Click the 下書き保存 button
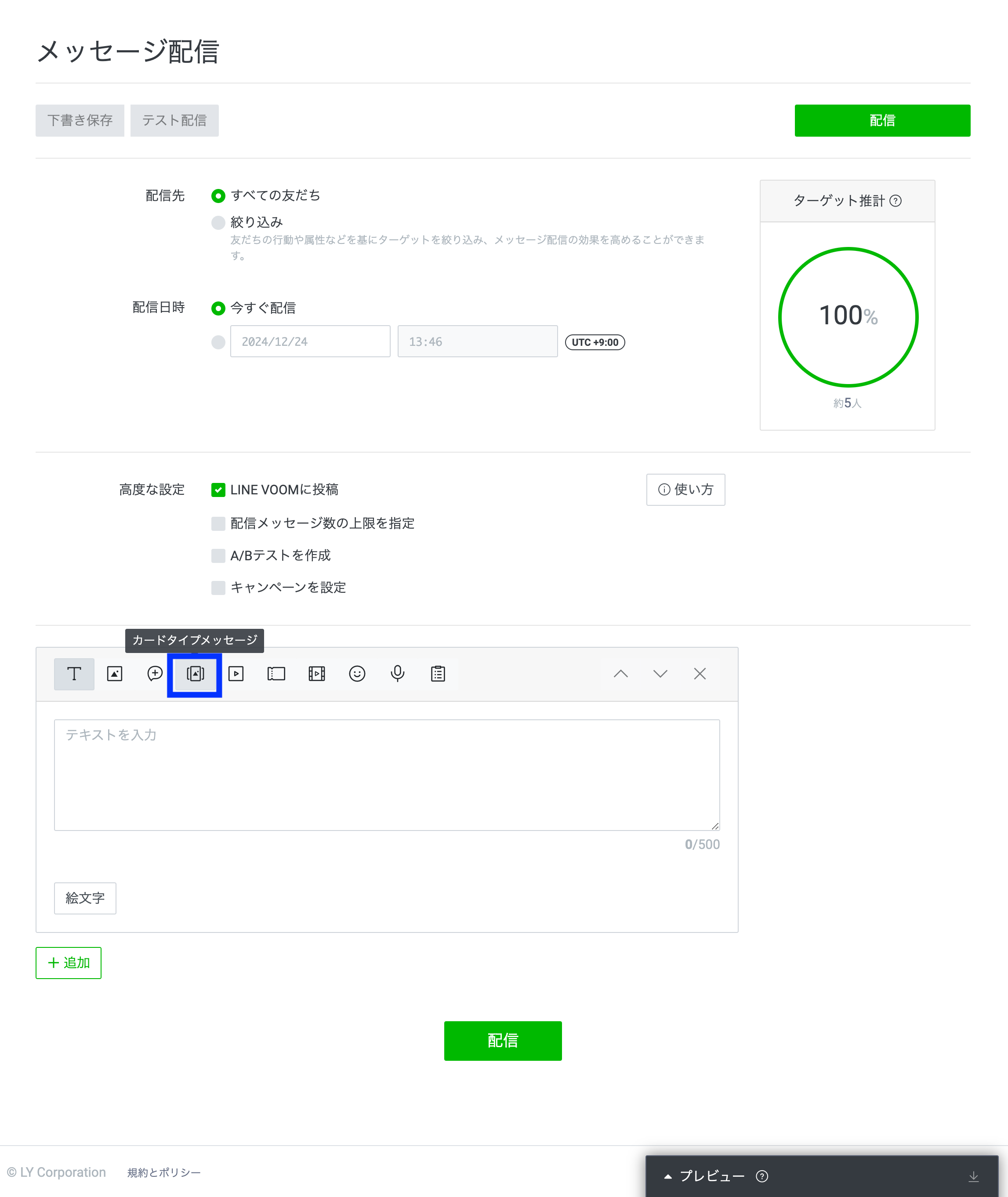 pos(80,120)
